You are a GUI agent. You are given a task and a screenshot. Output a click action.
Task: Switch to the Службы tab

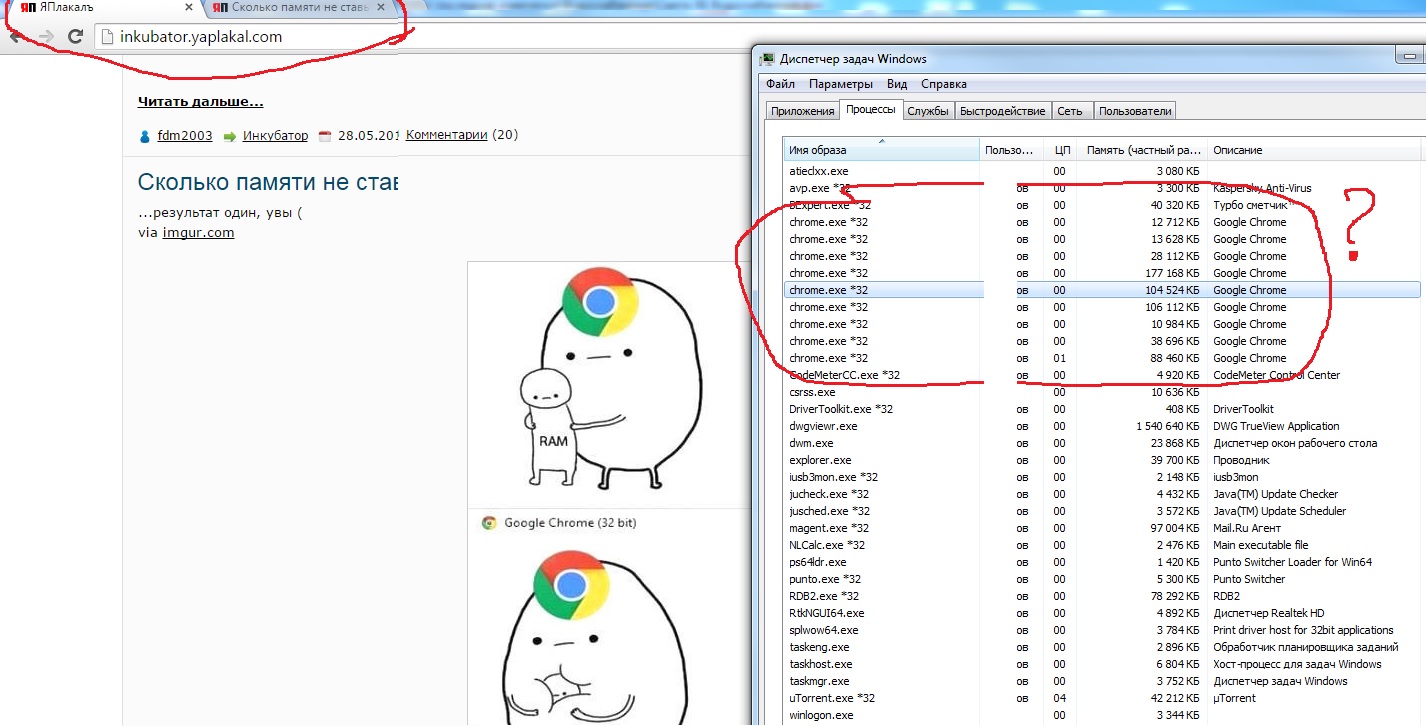pos(928,111)
